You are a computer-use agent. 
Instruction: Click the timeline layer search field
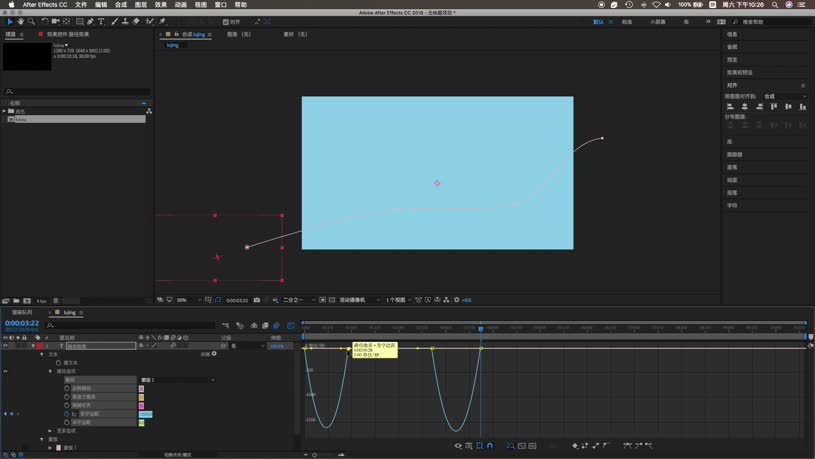tap(130, 325)
